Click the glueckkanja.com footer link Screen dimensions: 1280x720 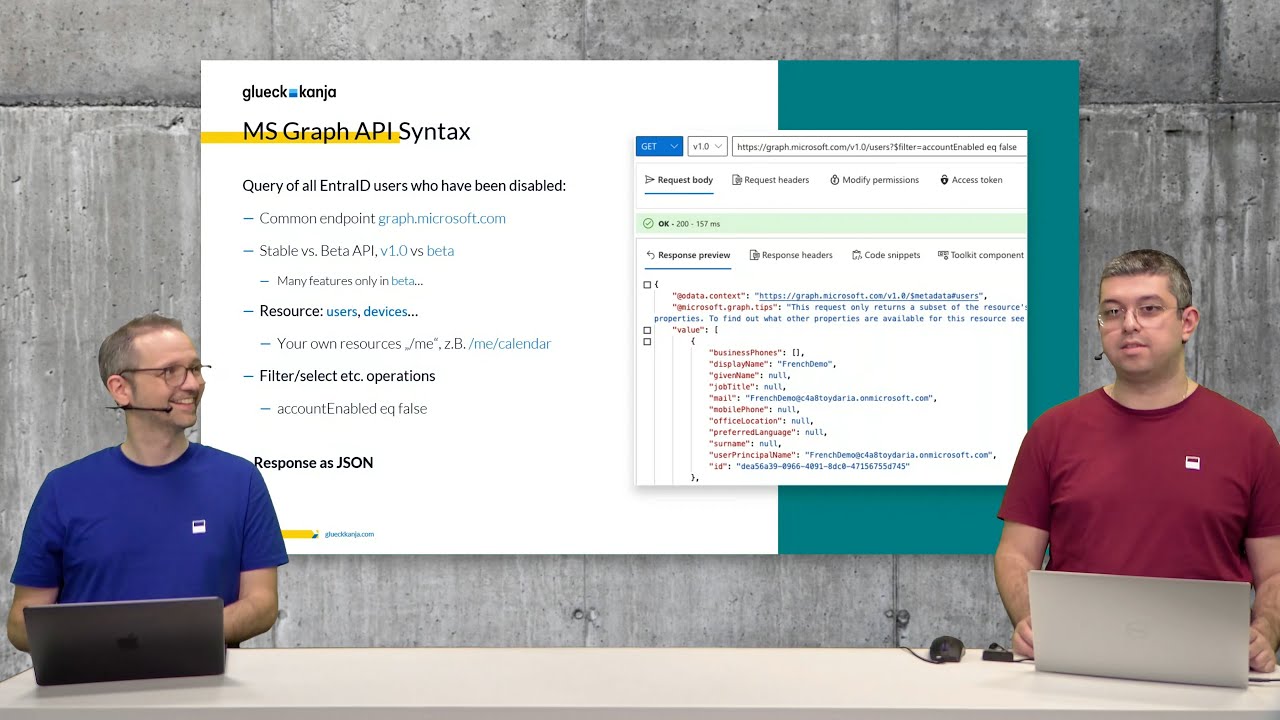349,534
